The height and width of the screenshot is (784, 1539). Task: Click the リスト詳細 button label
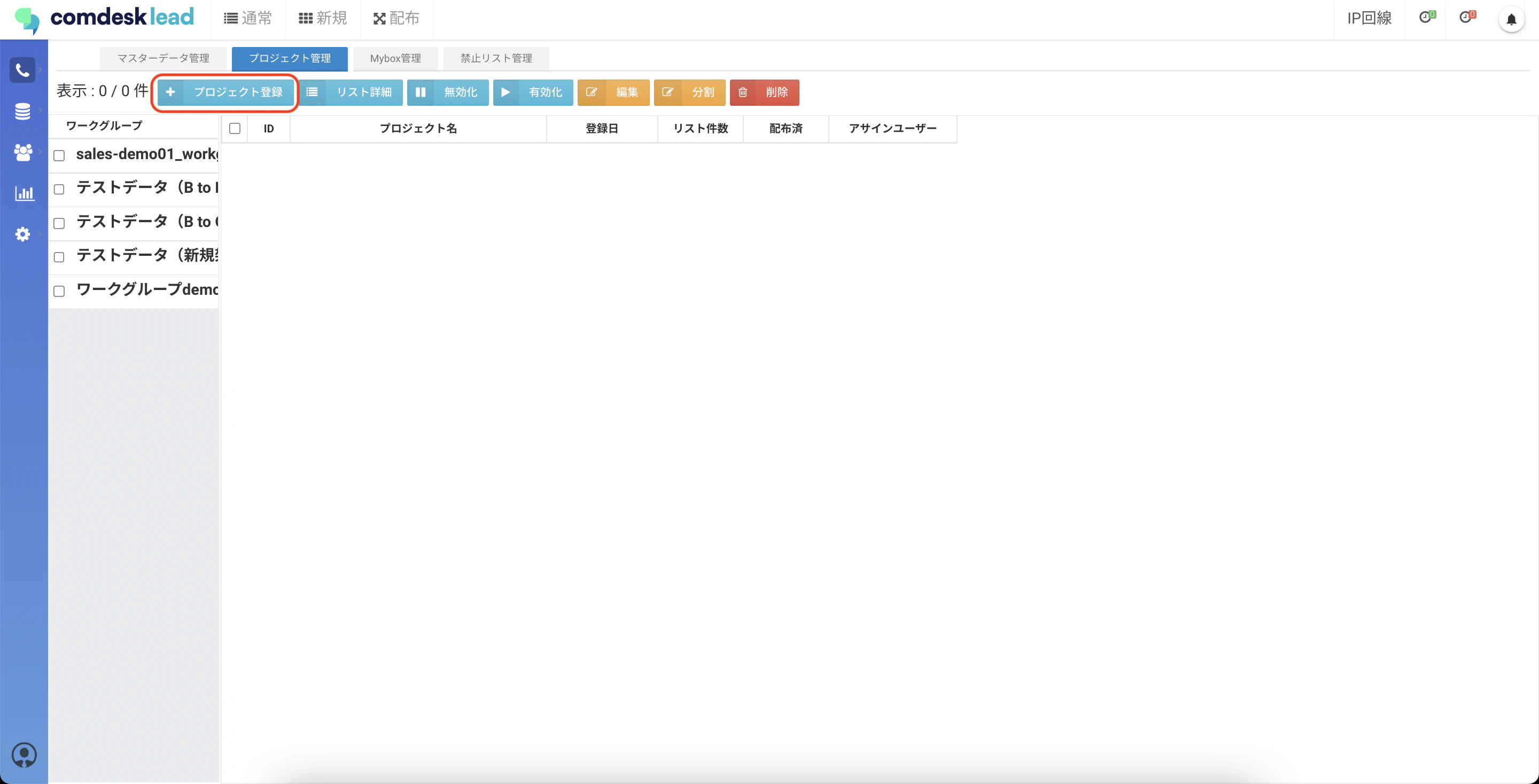click(364, 92)
